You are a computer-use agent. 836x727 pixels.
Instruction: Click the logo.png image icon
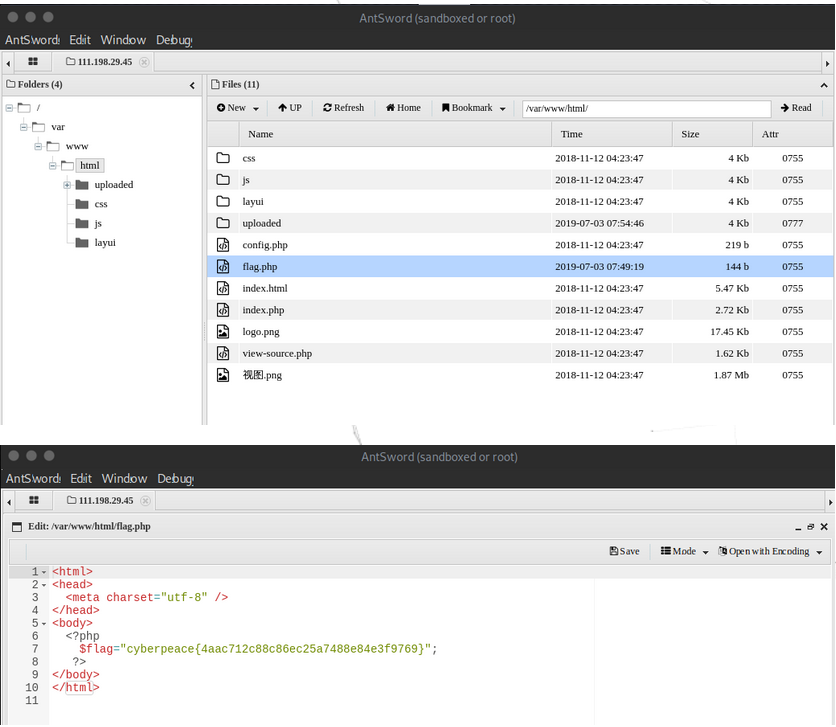point(223,332)
